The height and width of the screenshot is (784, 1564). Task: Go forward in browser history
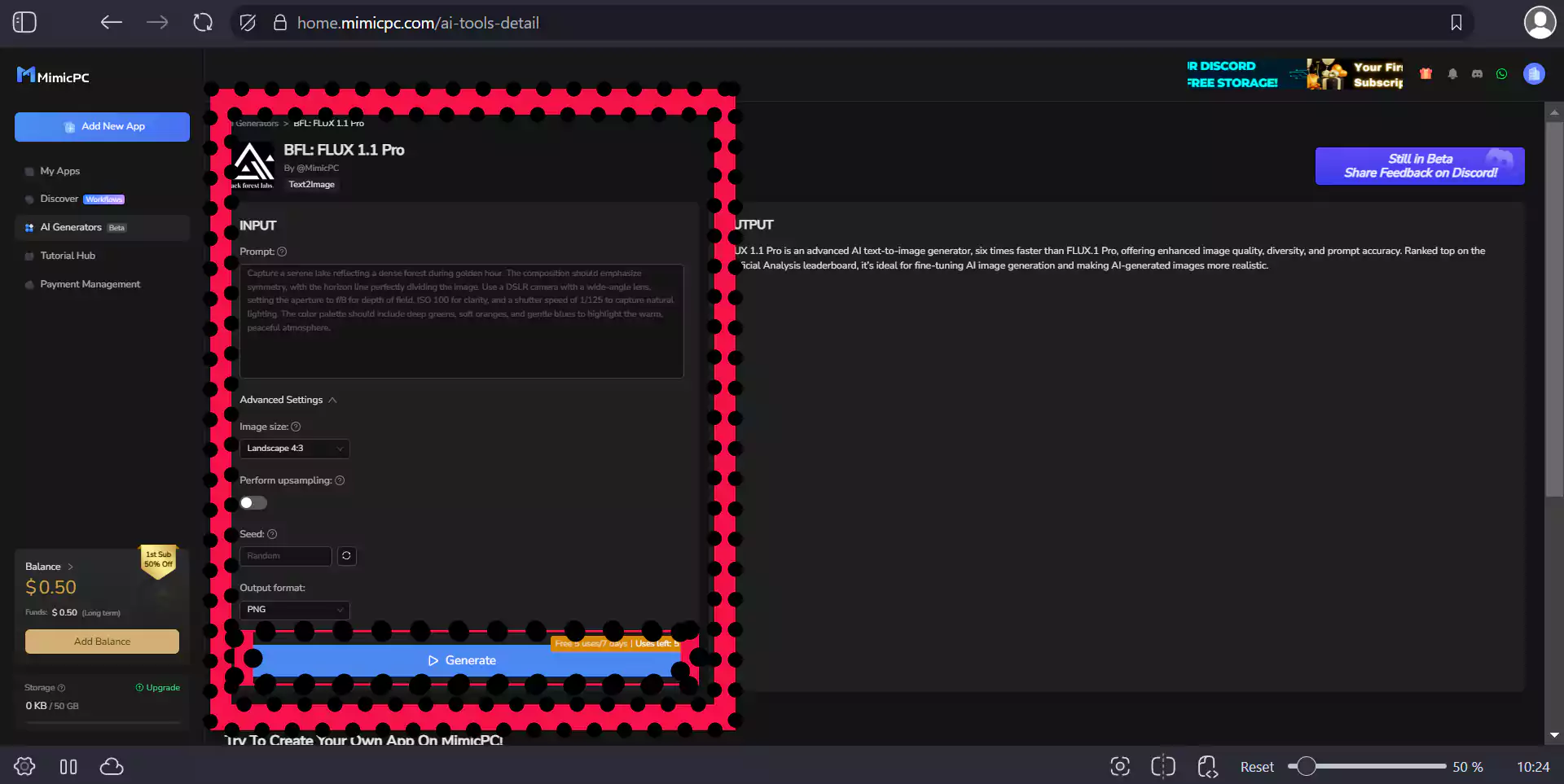[157, 23]
